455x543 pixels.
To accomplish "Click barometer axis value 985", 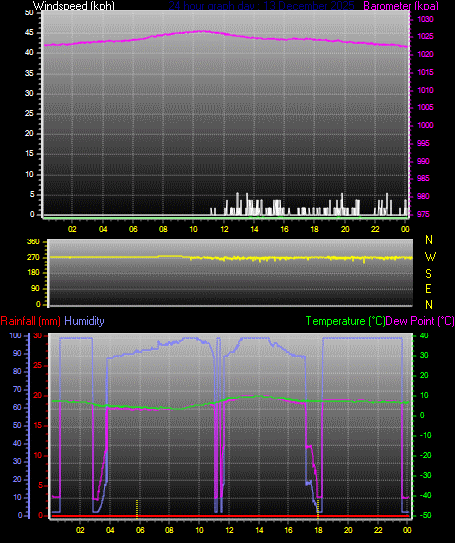I will pyautogui.click(x=423, y=178).
